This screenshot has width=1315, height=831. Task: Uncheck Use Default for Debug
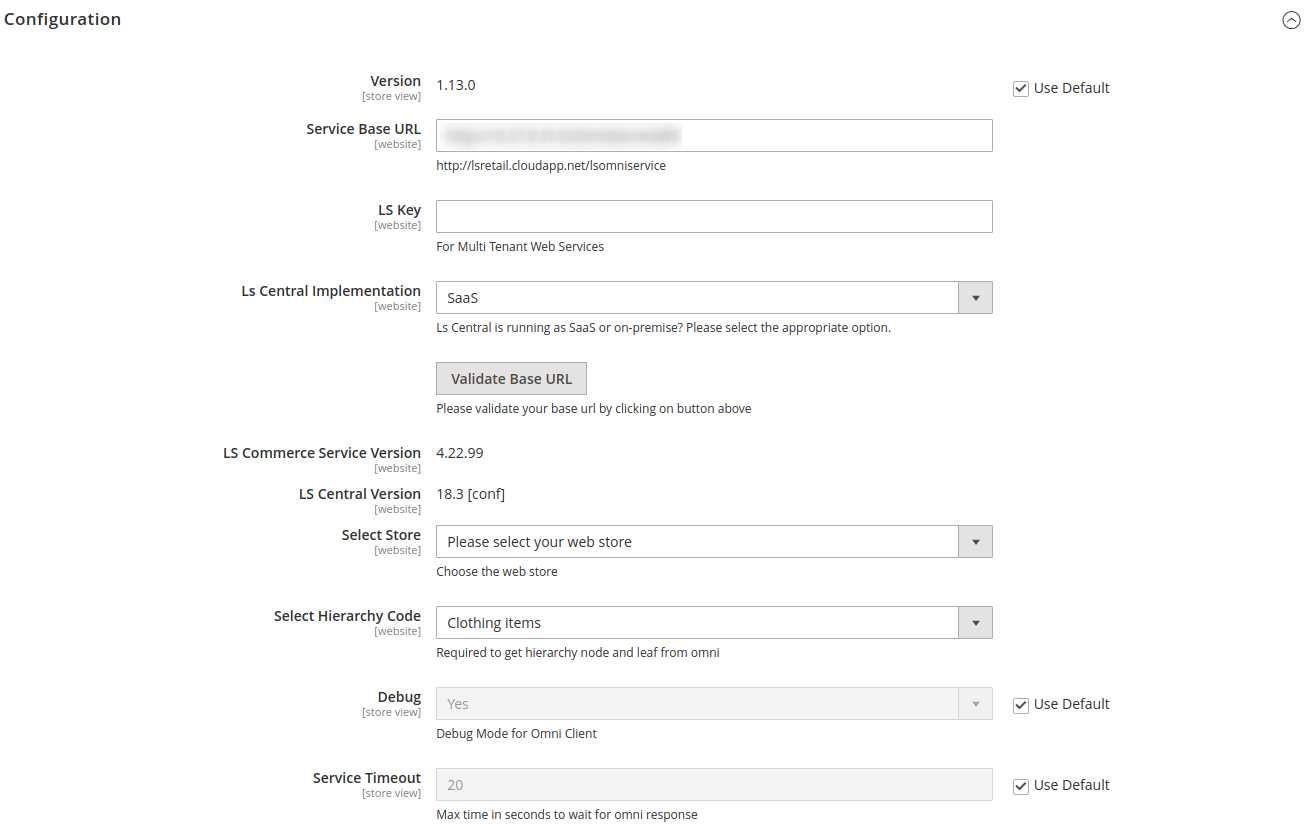tap(1021, 705)
